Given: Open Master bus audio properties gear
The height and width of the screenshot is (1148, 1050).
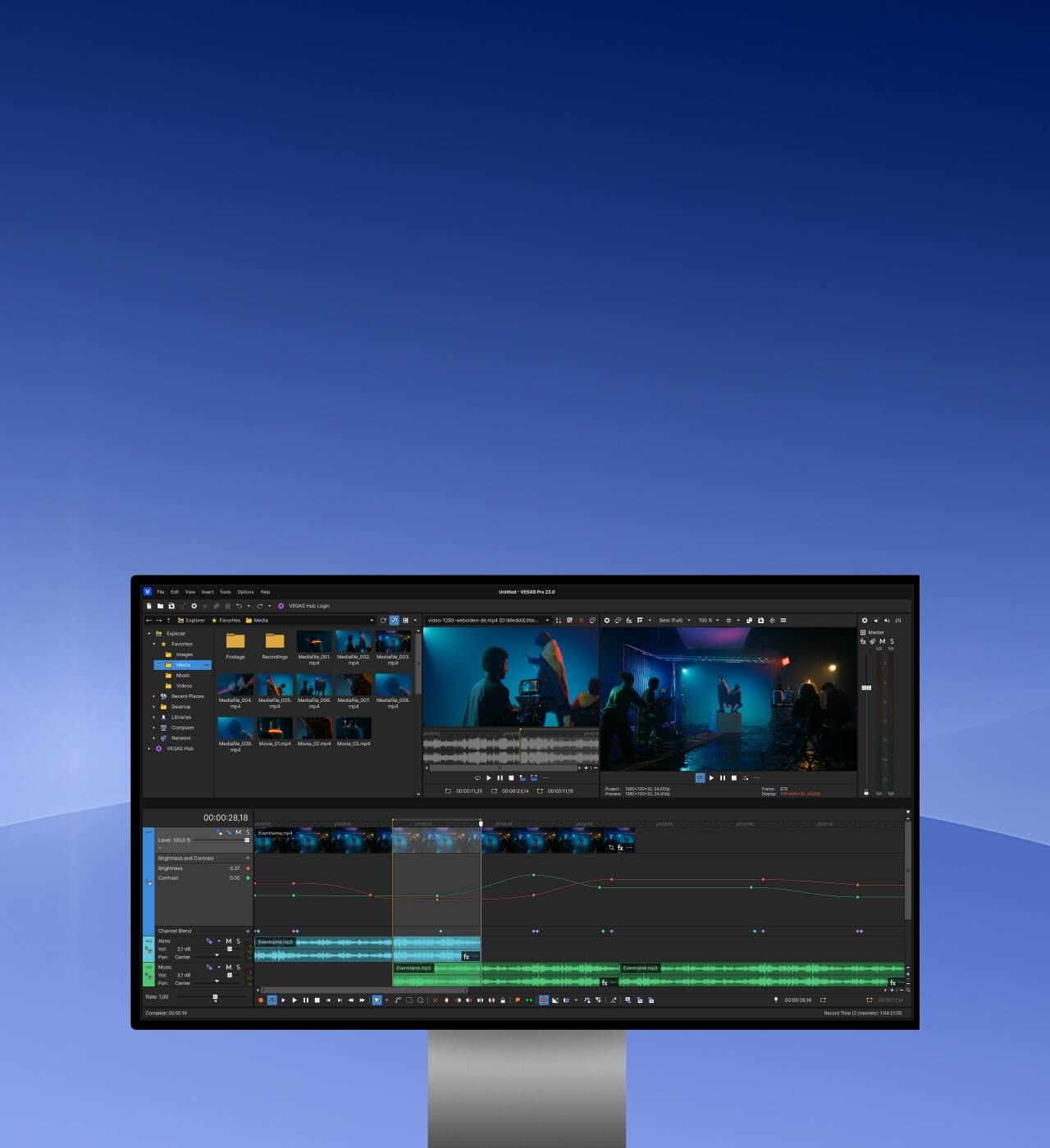Looking at the screenshot, I should (865, 621).
